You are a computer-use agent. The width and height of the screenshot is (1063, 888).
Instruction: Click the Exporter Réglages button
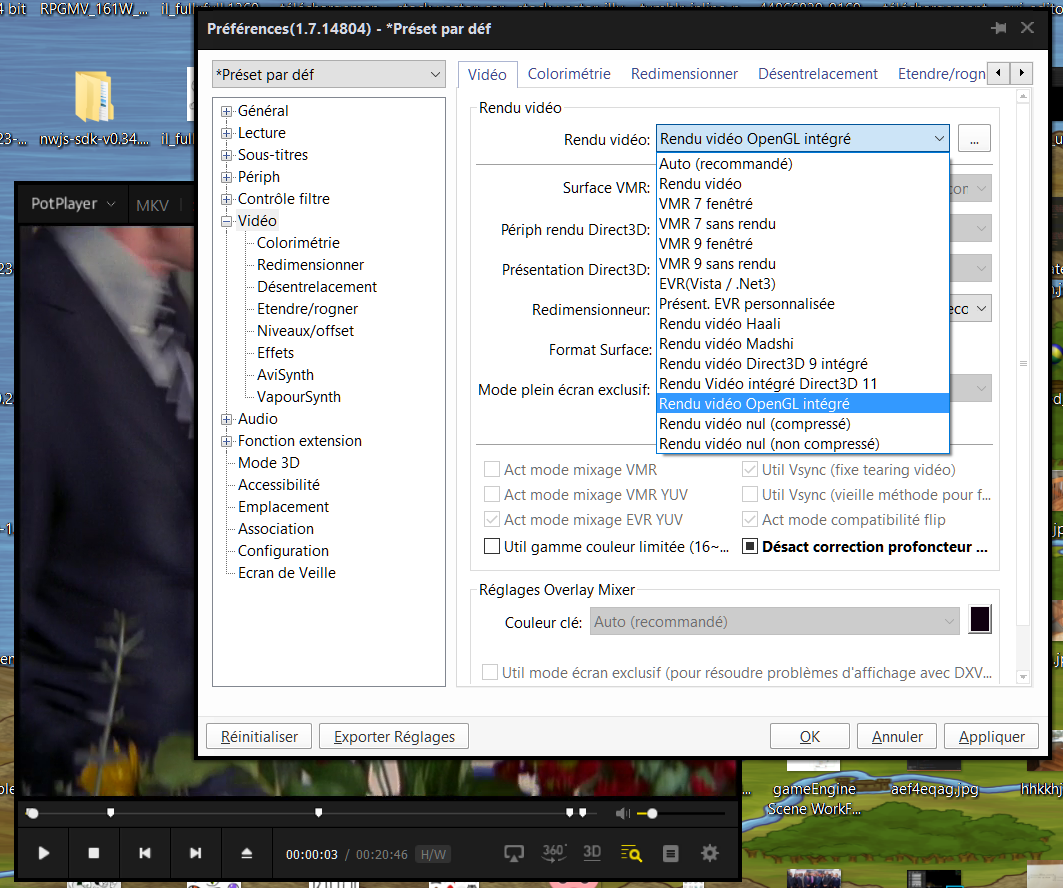pyautogui.click(x=394, y=736)
